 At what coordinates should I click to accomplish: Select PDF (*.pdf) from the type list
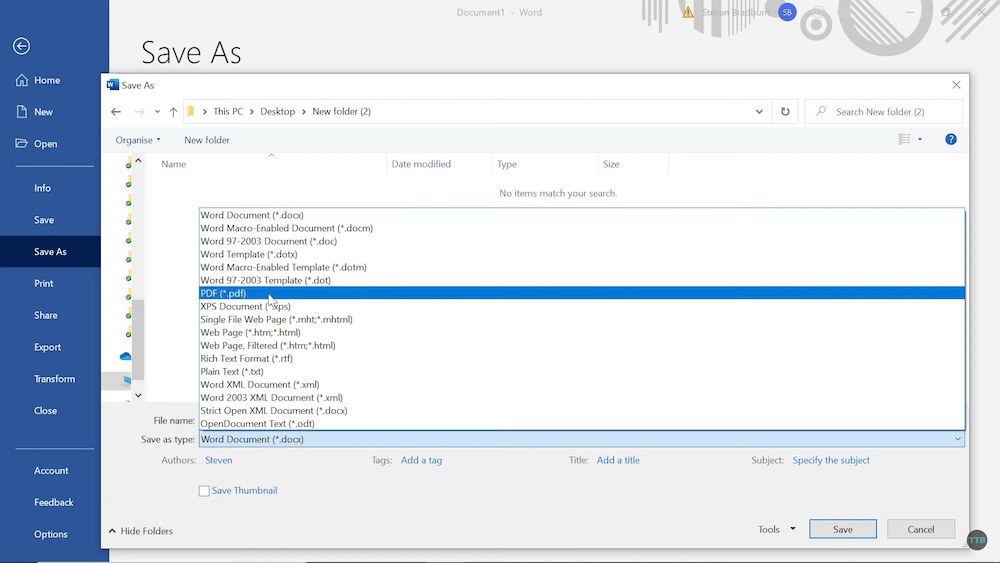click(582, 293)
